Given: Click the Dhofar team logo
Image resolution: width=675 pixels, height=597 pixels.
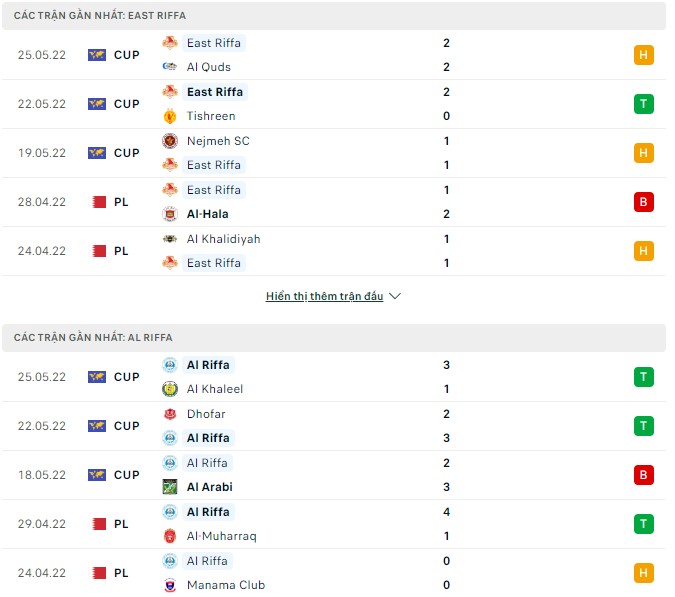Looking at the screenshot, I should [x=170, y=414].
